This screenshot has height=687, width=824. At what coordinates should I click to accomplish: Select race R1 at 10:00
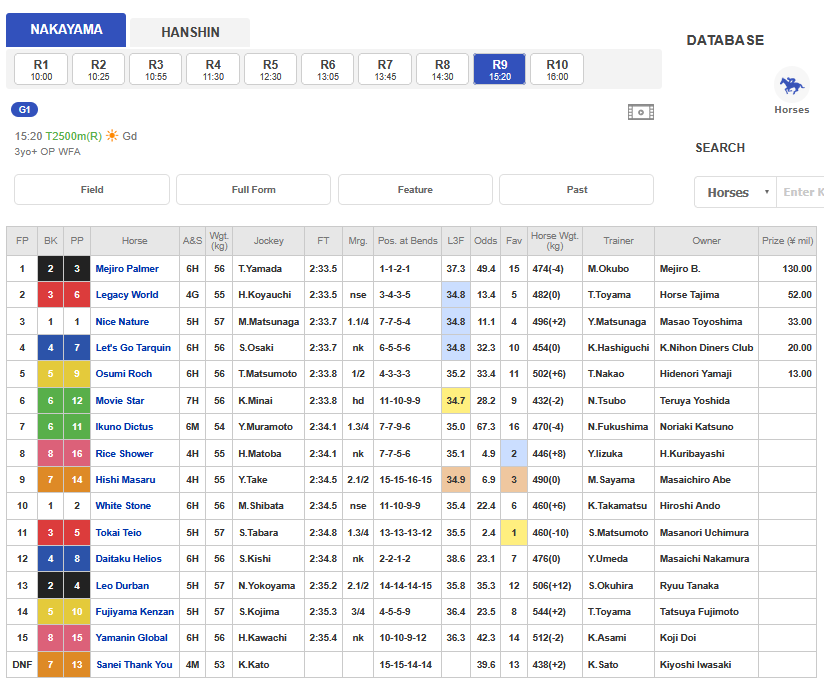41,69
